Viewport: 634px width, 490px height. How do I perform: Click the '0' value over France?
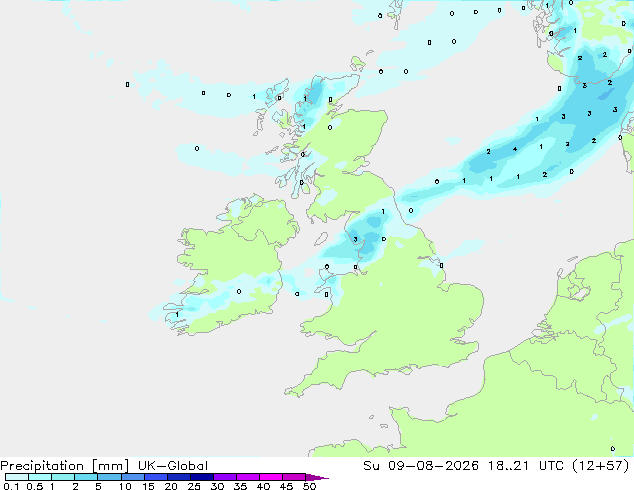click(x=613, y=448)
